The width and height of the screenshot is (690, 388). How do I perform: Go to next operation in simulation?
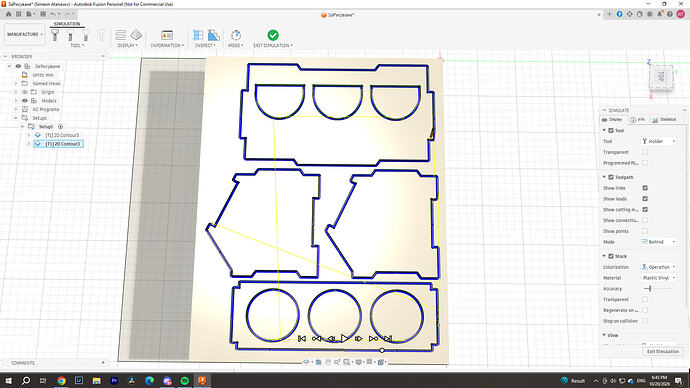tap(373, 338)
